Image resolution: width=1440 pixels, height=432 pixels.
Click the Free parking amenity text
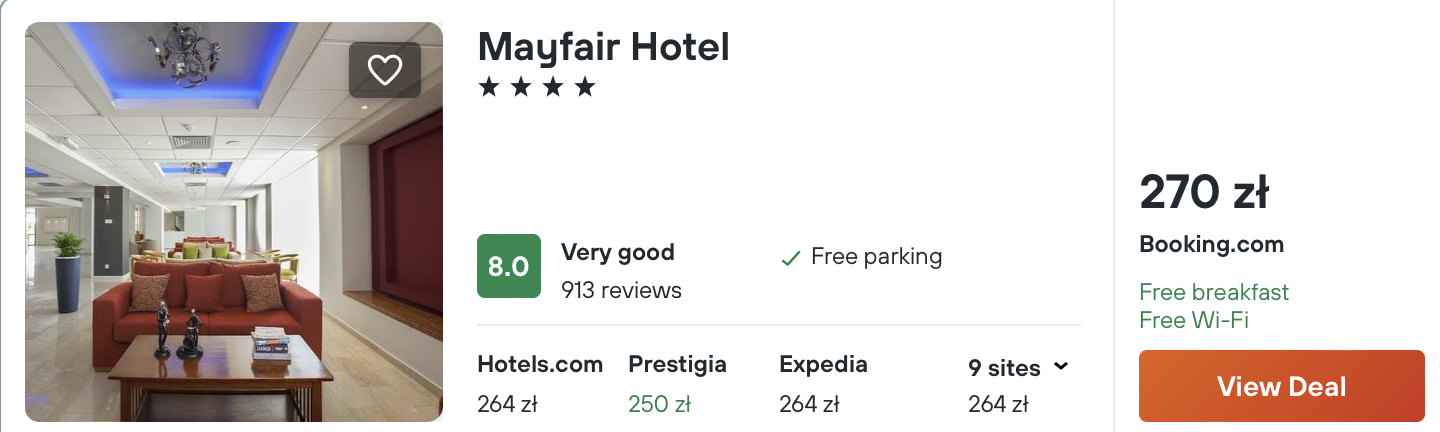point(876,257)
